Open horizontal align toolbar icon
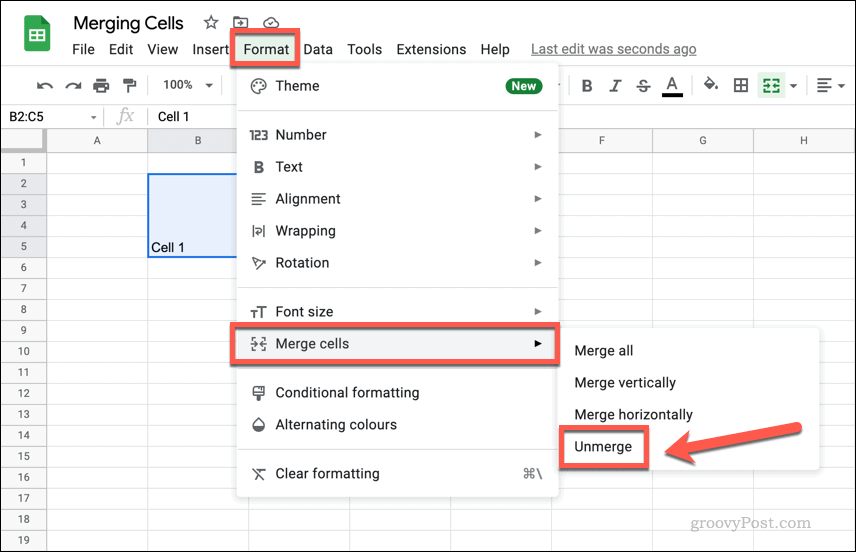The image size is (856, 552). (824, 85)
